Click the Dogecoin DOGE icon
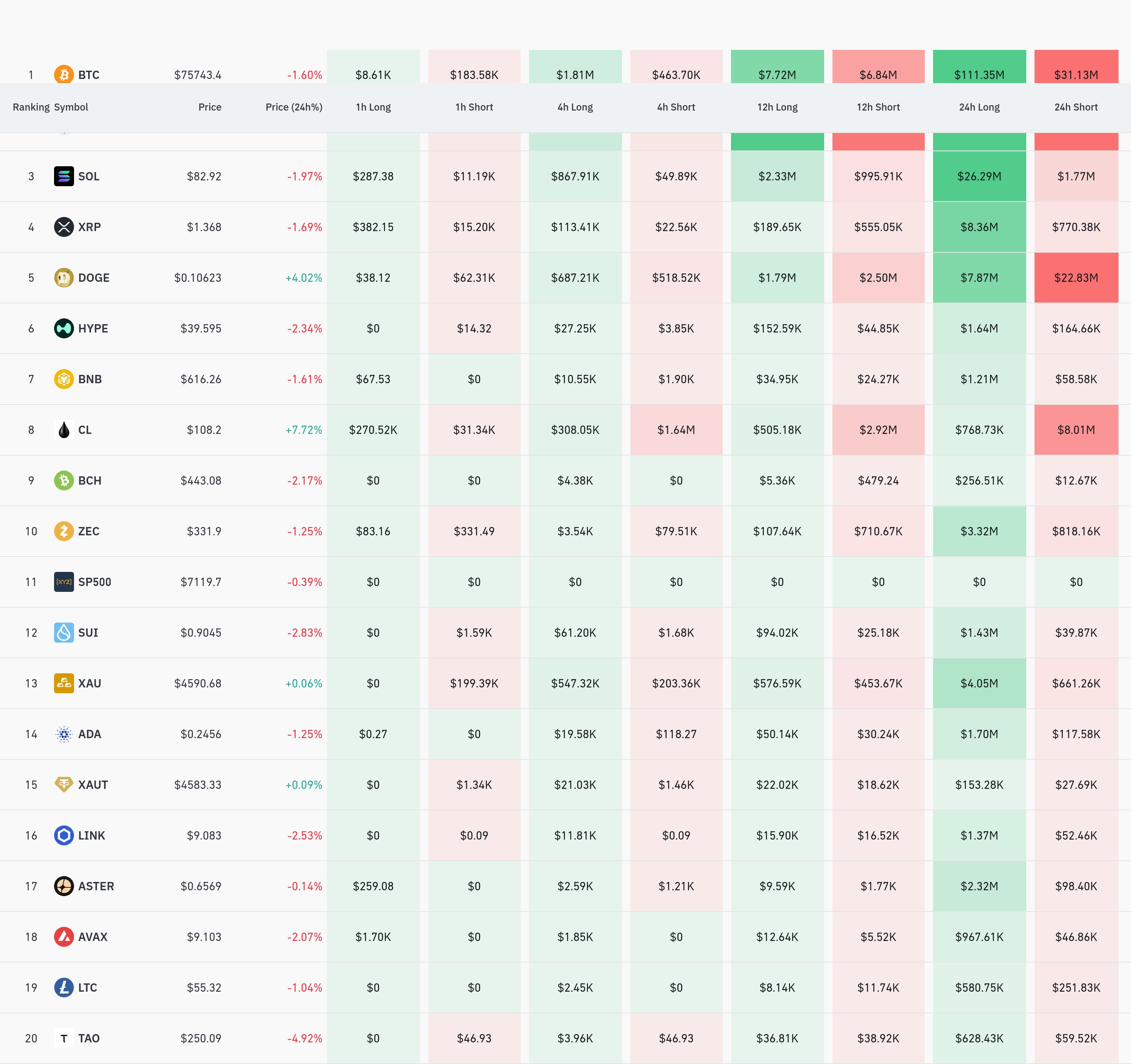Image resolution: width=1131 pixels, height=1064 pixels. coord(64,278)
